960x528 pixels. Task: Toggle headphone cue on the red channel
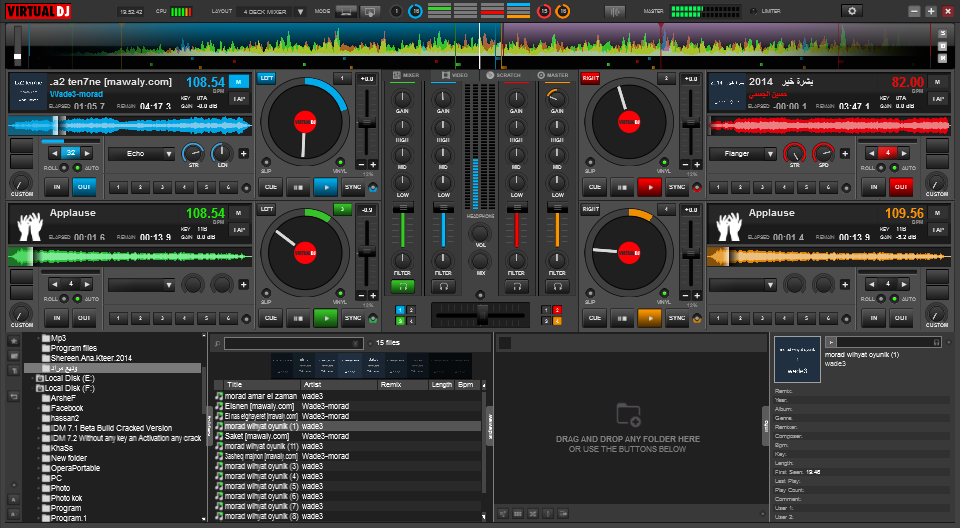click(517, 286)
